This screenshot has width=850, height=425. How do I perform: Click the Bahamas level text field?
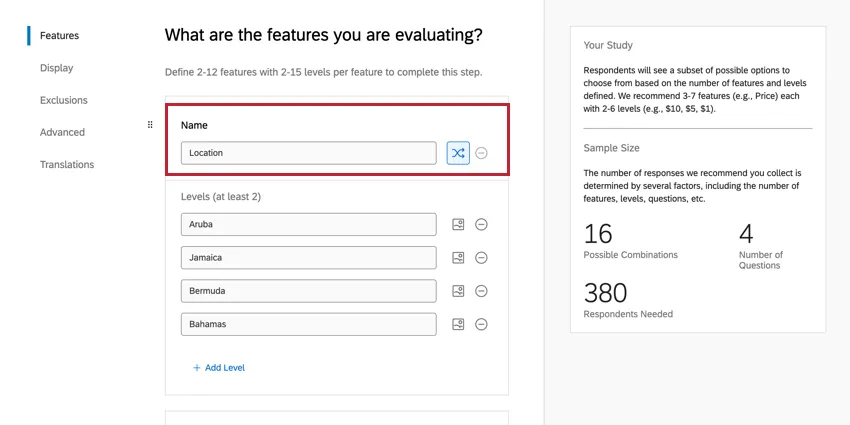308,324
